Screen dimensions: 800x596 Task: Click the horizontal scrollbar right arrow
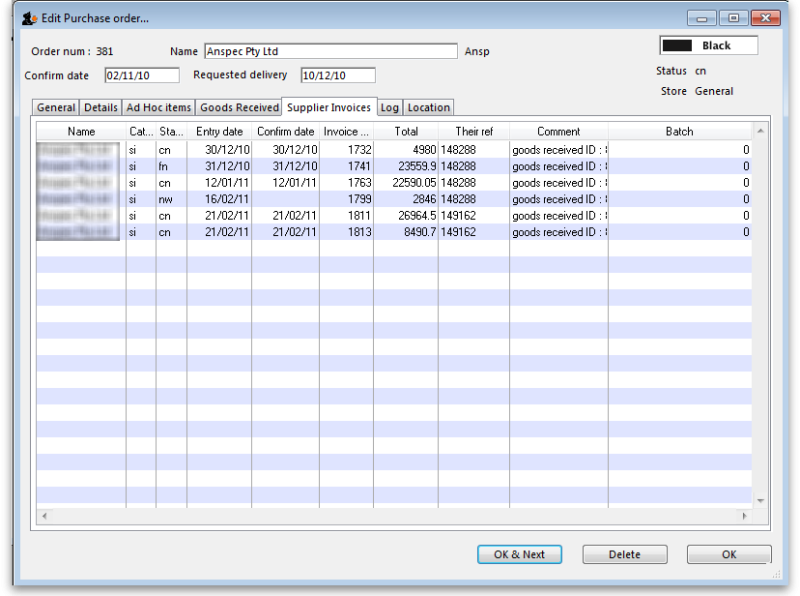click(744, 516)
